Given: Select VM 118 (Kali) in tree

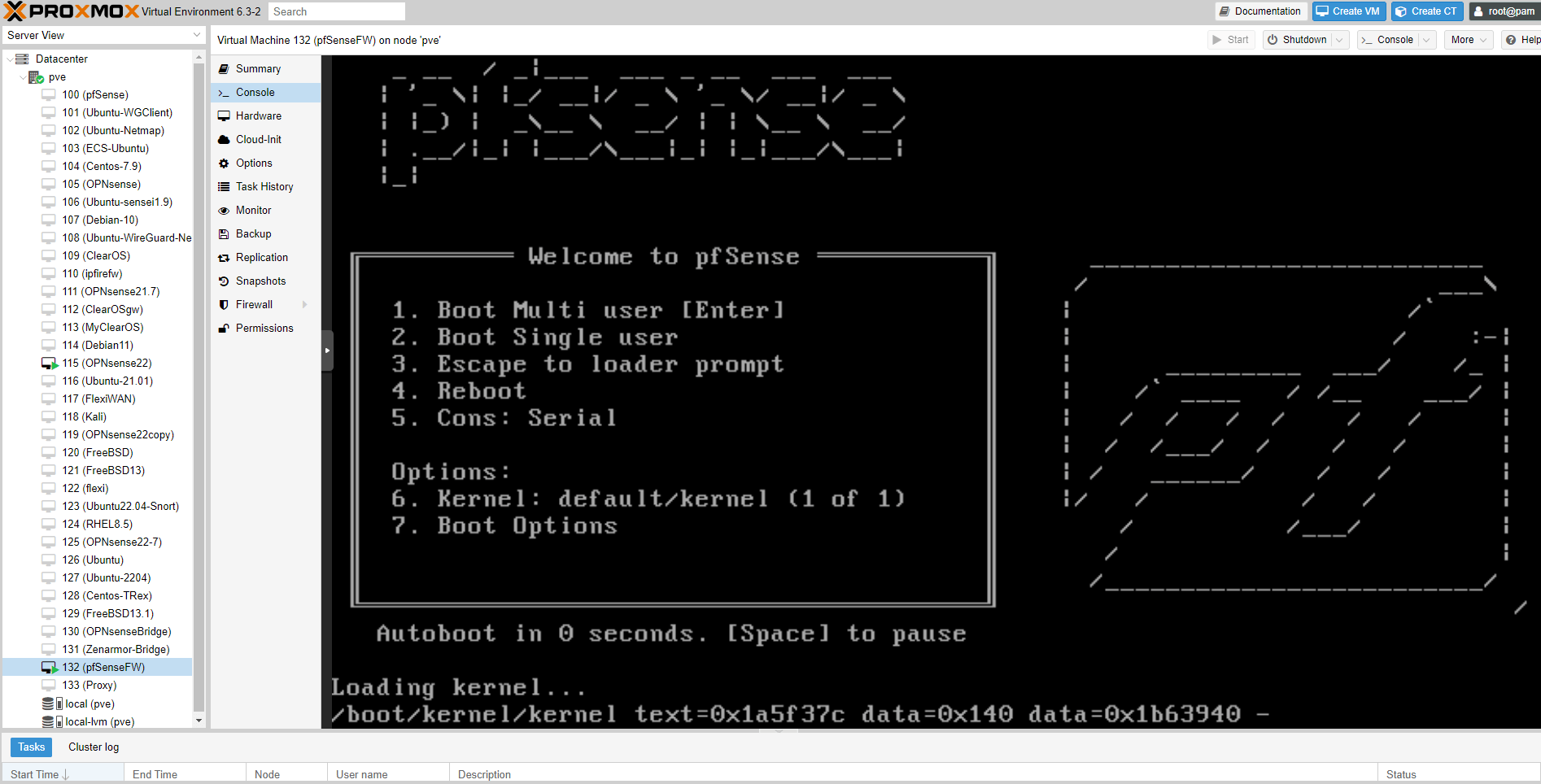Looking at the screenshot, I should 98,417.
